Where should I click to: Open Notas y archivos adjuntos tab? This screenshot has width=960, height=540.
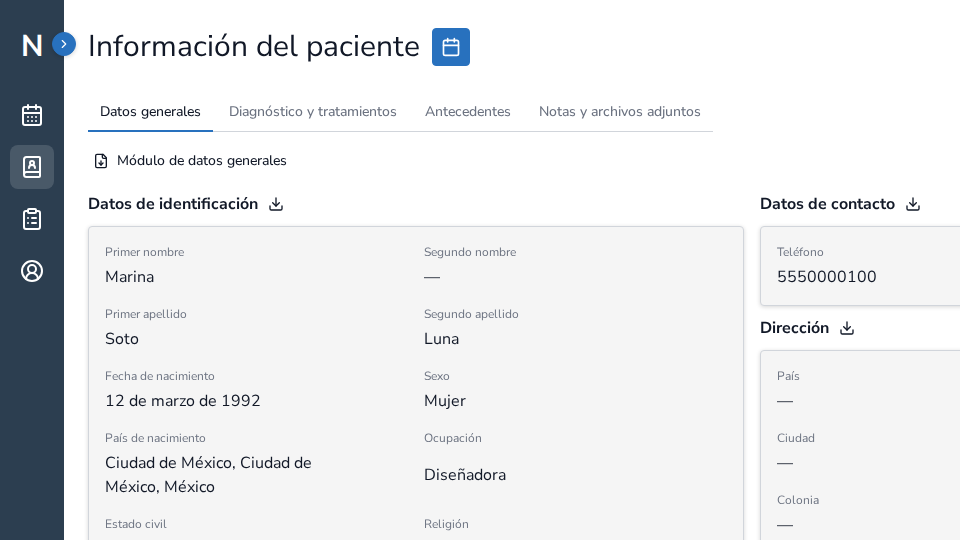[620, 111]
